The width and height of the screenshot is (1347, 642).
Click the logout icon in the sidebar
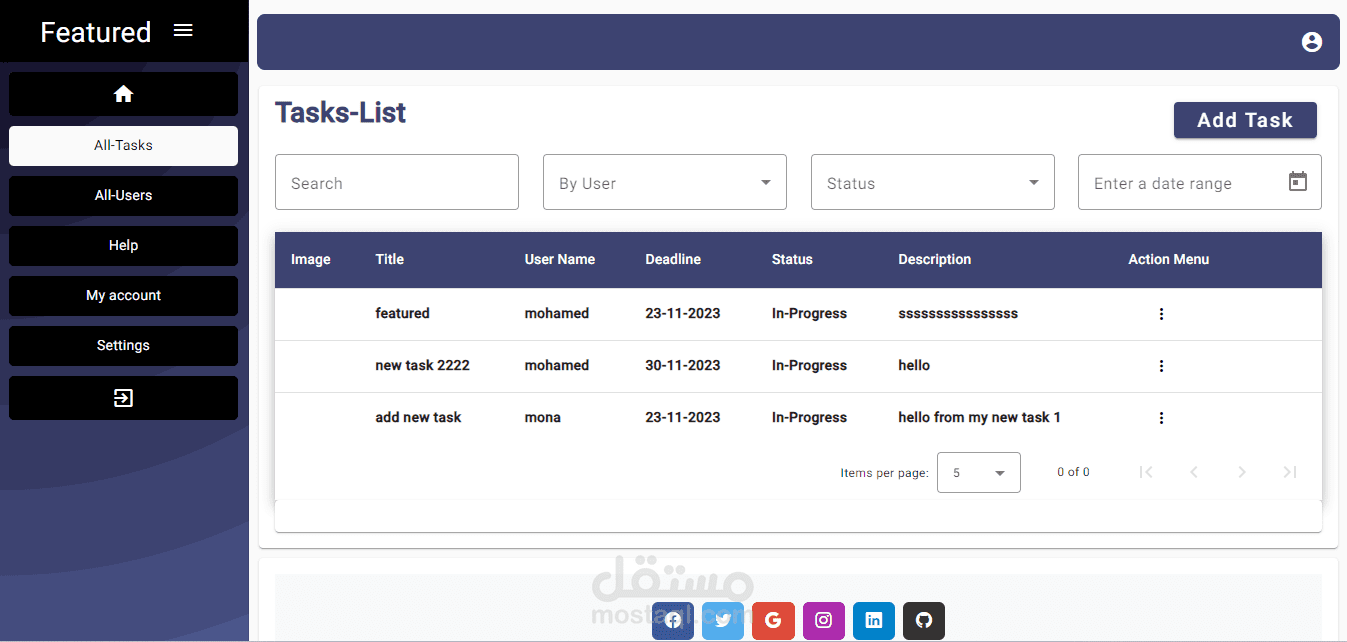click(123, 398)
